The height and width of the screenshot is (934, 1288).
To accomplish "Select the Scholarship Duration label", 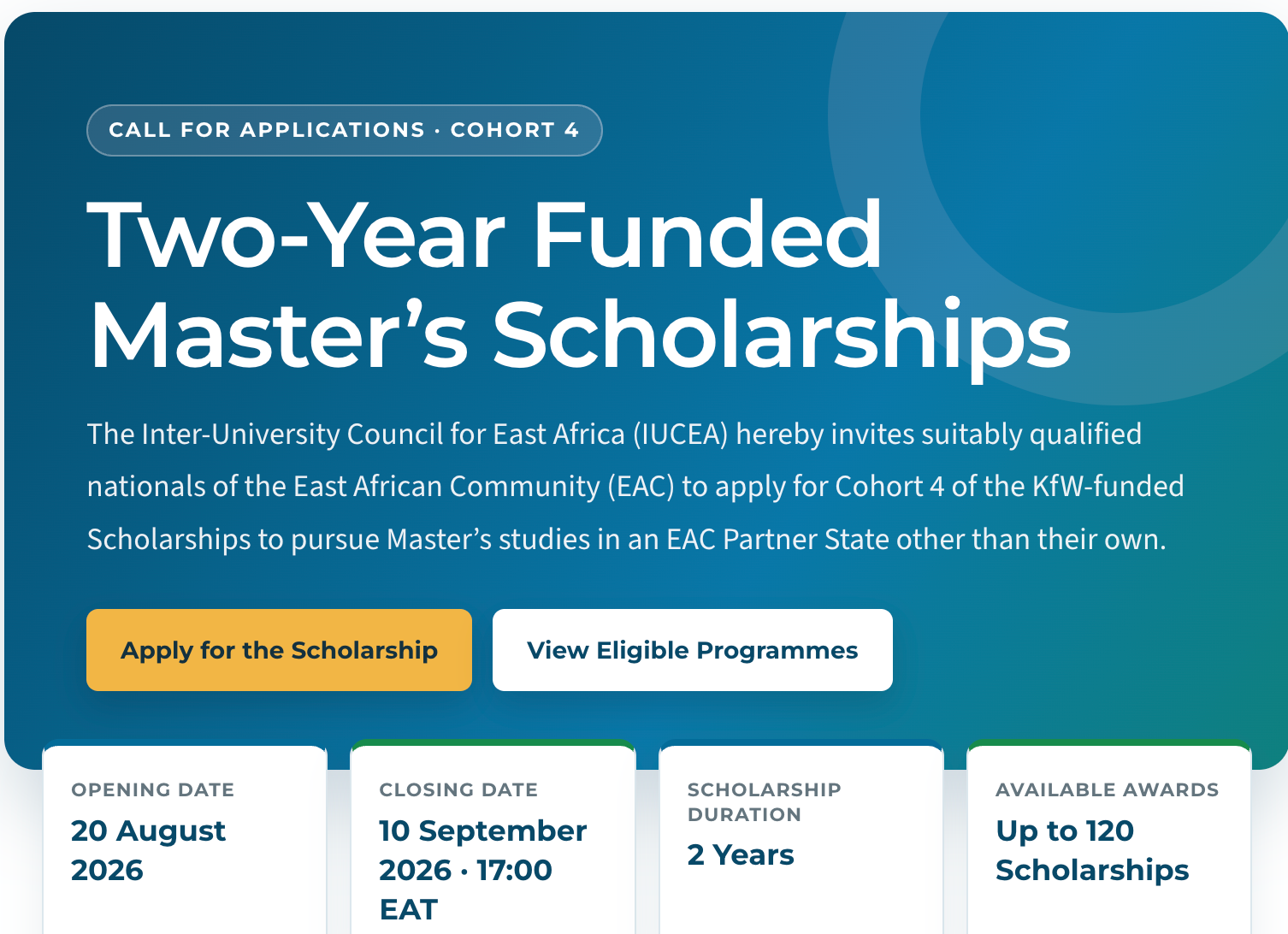I will [x=765, y=801].
